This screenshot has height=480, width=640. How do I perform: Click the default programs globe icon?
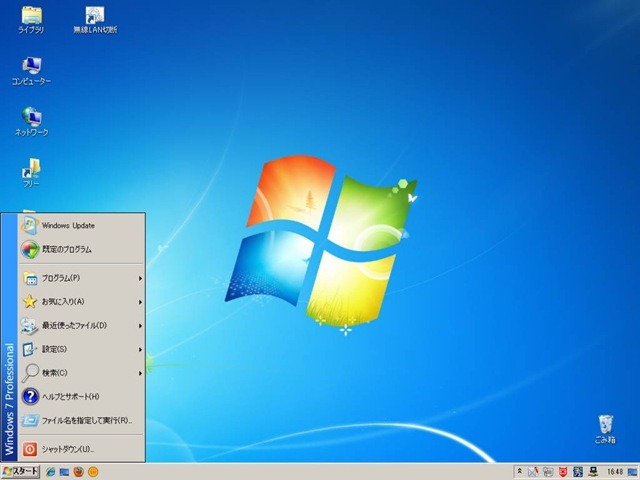[30, 249]
